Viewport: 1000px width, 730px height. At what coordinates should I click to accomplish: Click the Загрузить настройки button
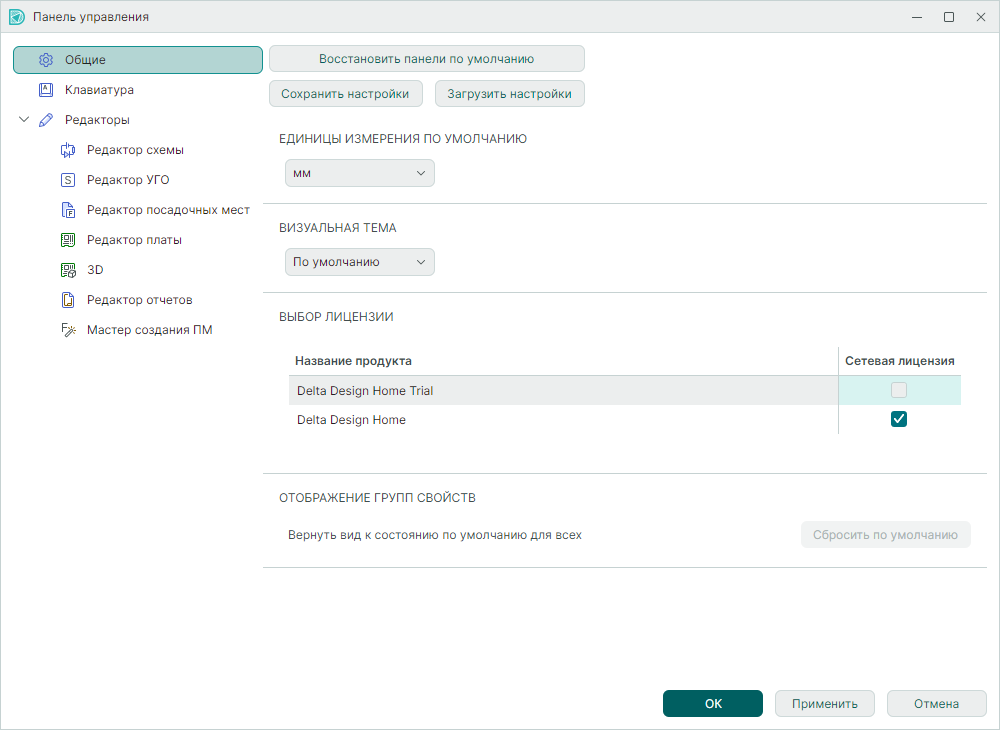coord(509,94)
